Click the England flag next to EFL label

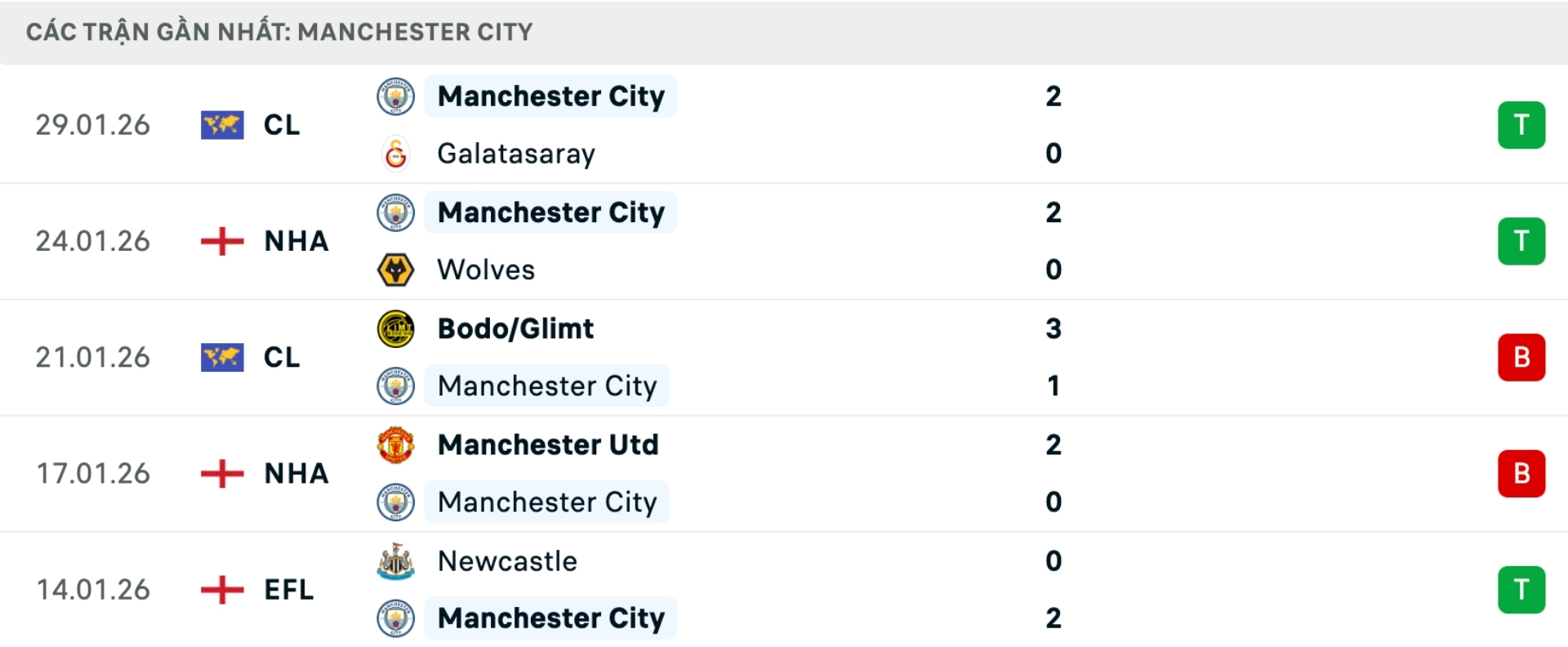coord(221,590)
